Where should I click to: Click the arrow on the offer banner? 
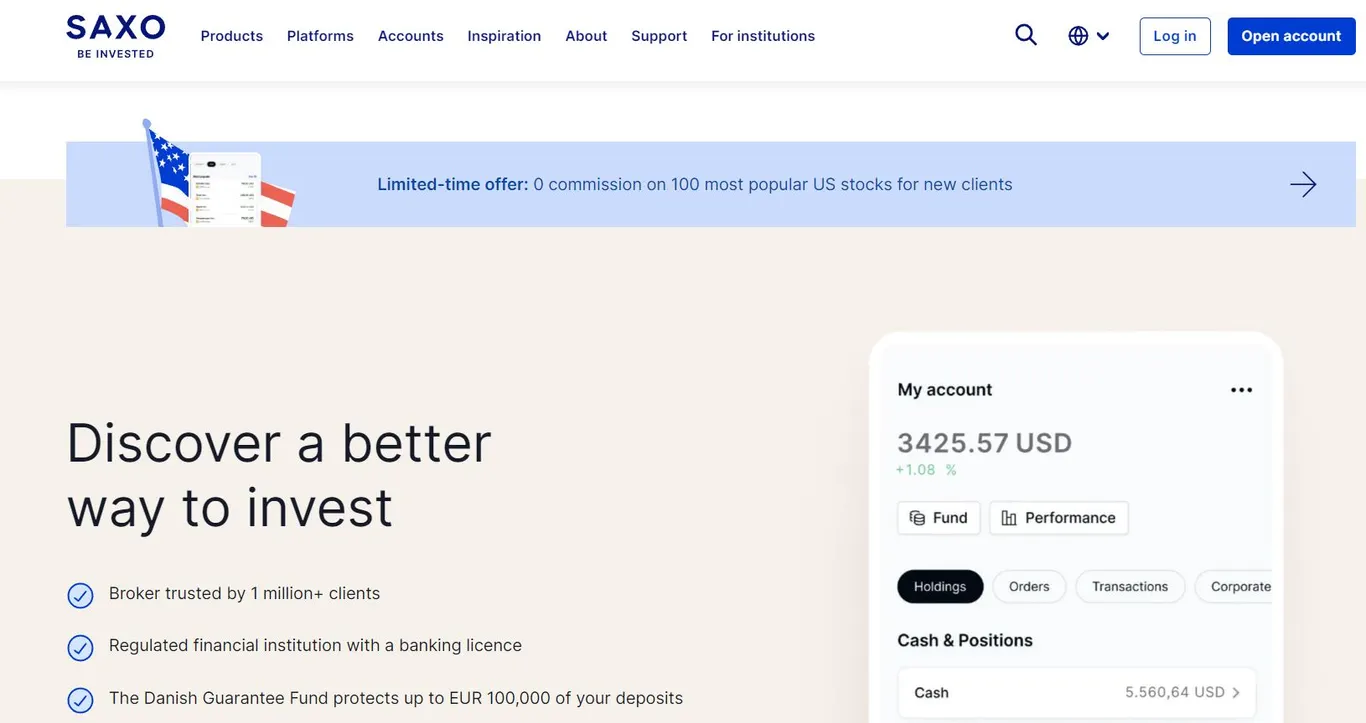pos(1303,184)
